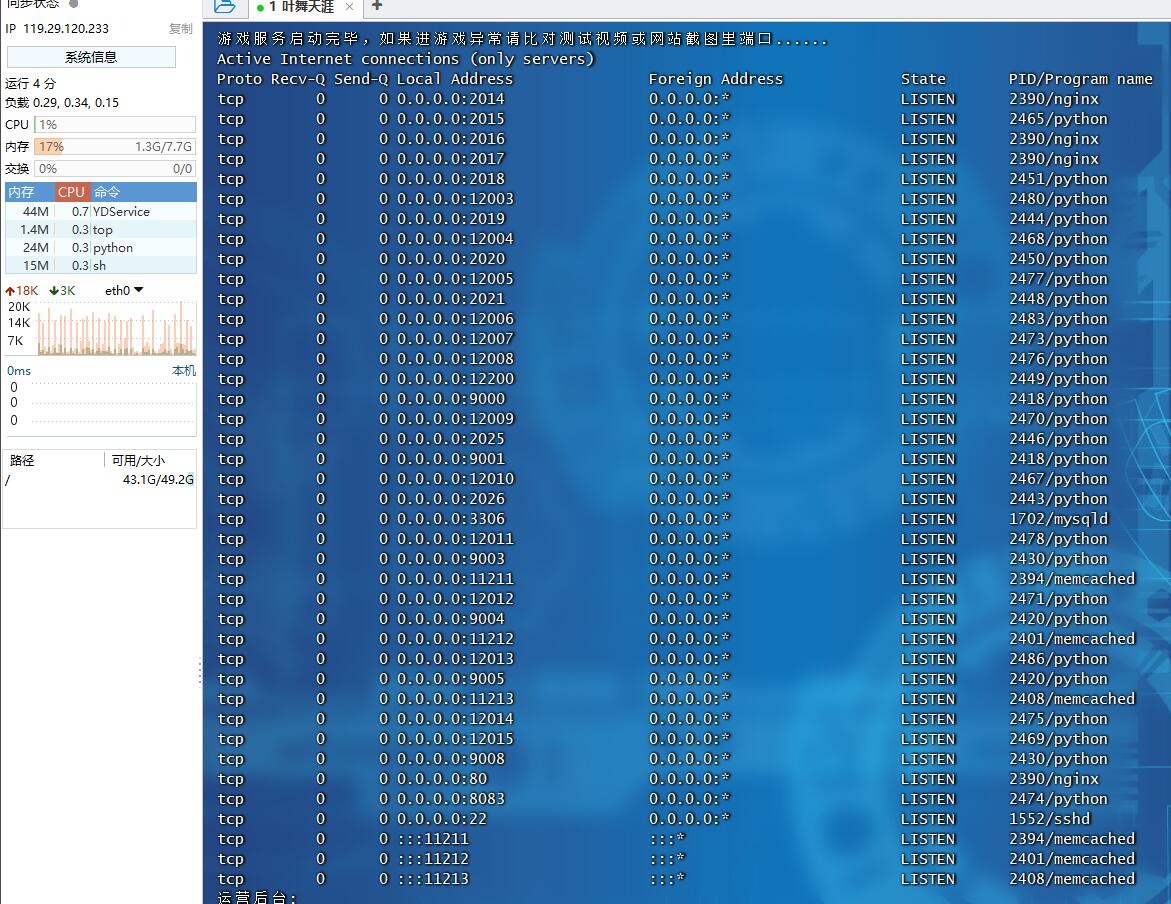Click the 2394/memcached entry for 0.0.0.0:11211

pyautogui.click(x=1072, y=578)
